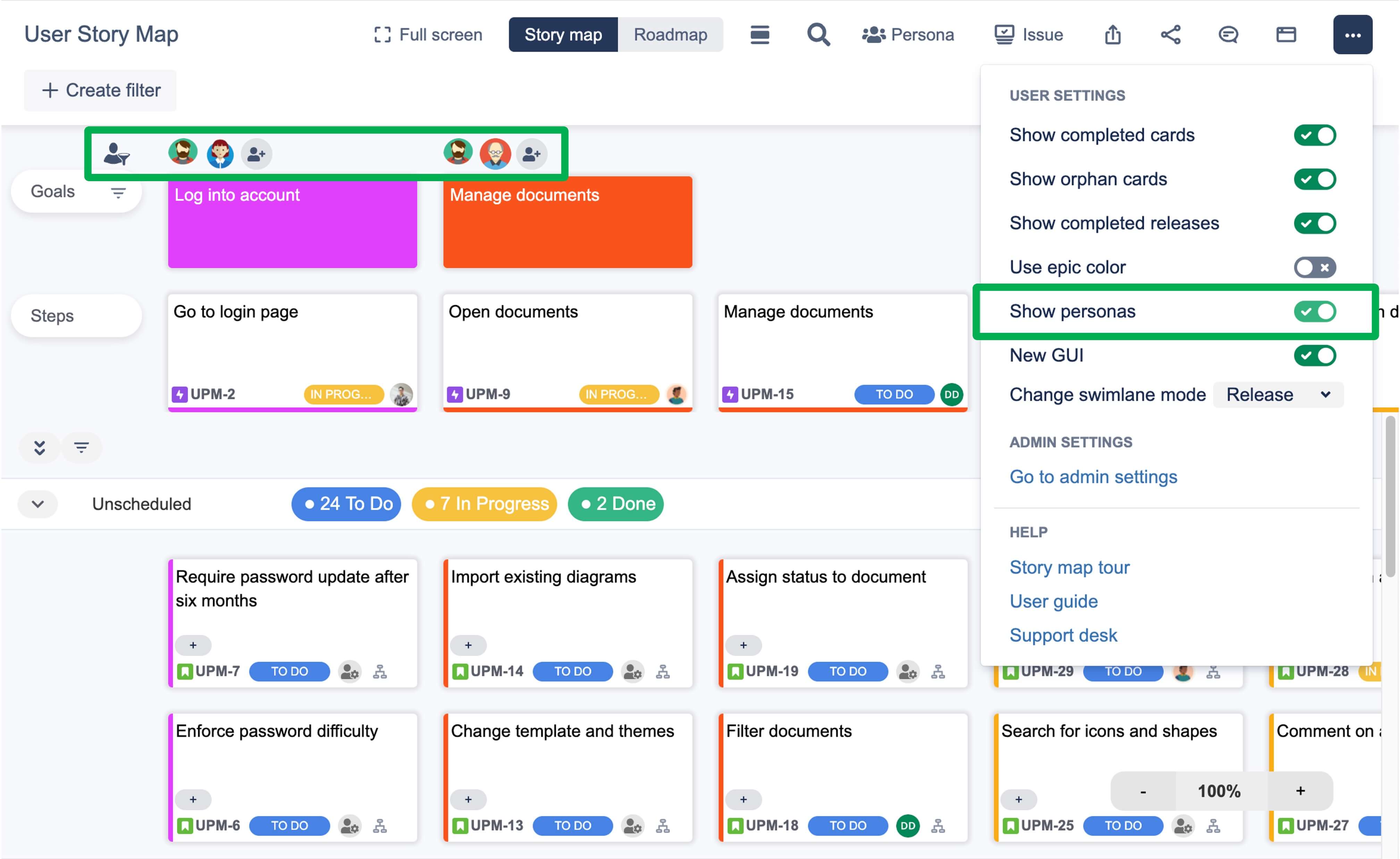The image size is (1400, 859).
Task: Click the Create filter button
Action: point(101,90)
